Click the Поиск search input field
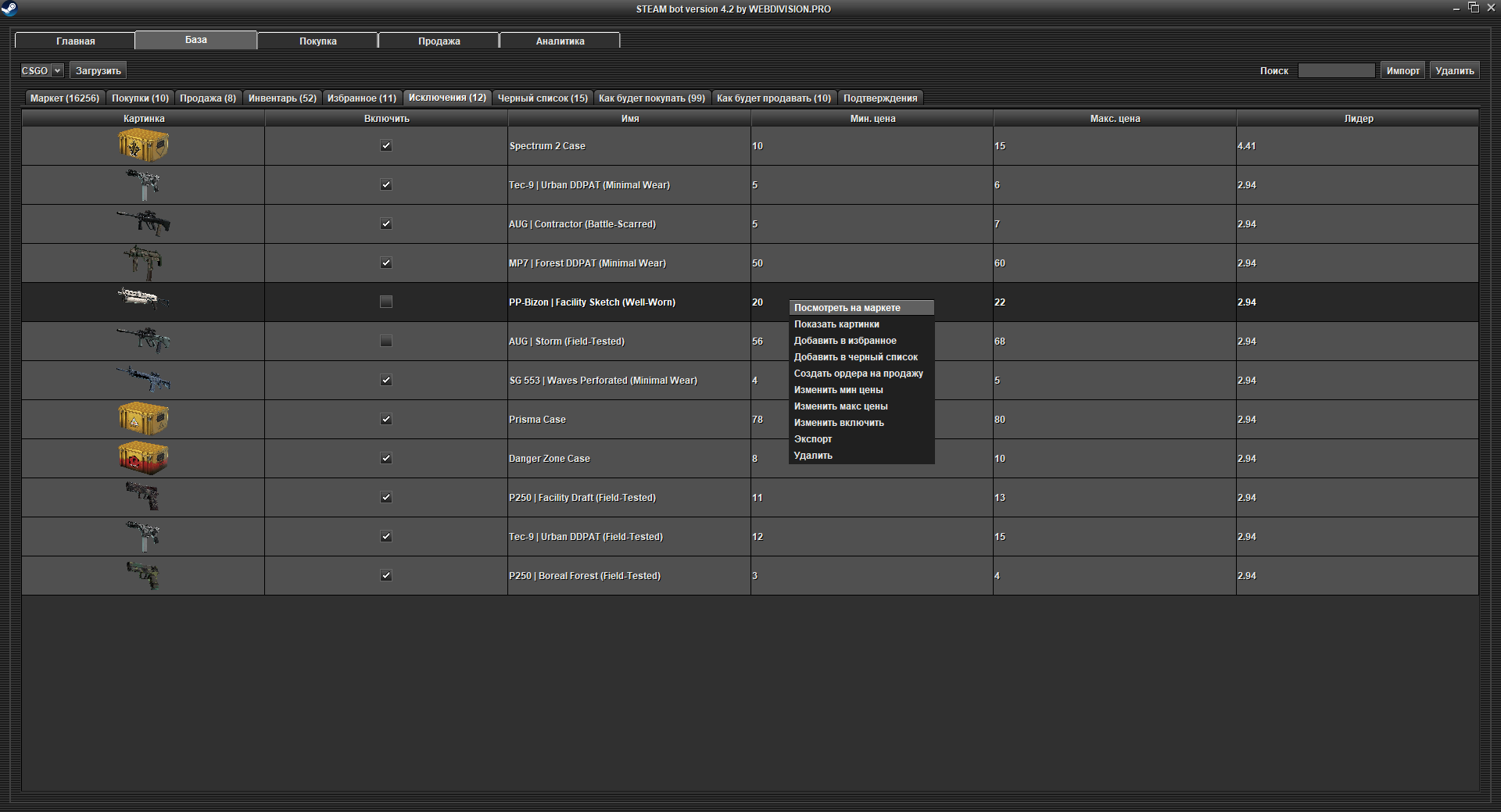This screenshot has height=812, width=1501. 1335,70
